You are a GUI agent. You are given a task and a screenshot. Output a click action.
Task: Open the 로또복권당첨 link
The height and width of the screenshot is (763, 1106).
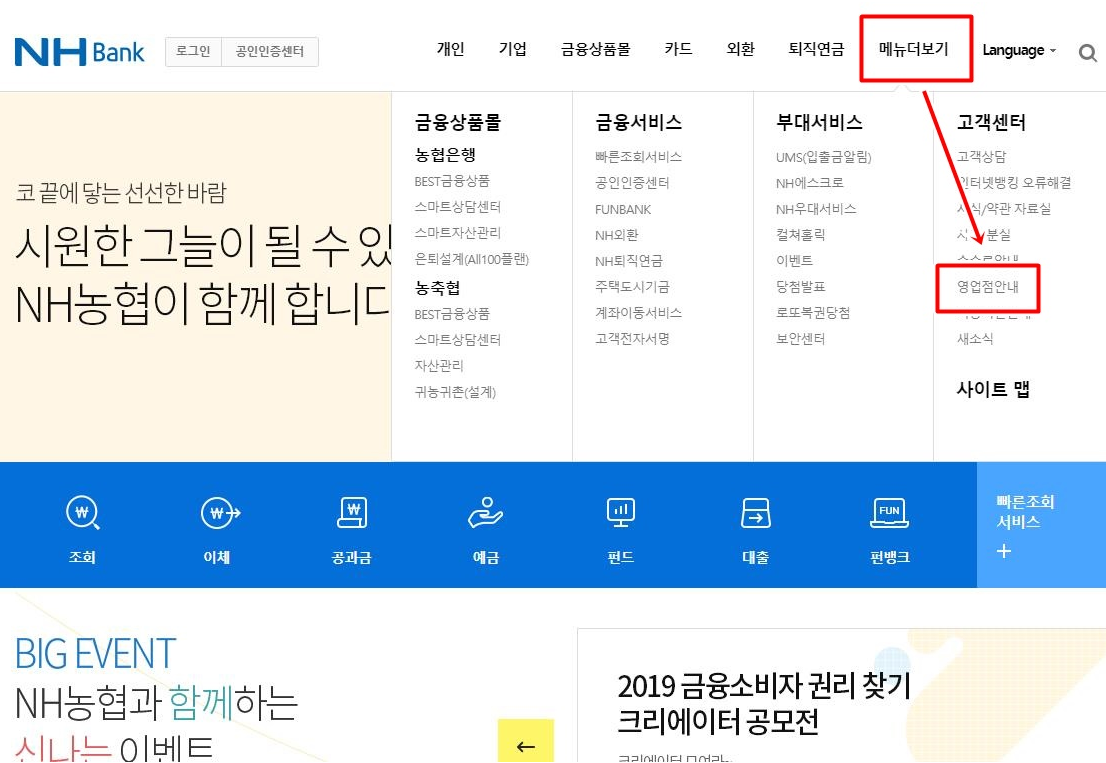(x=813, y=312)
